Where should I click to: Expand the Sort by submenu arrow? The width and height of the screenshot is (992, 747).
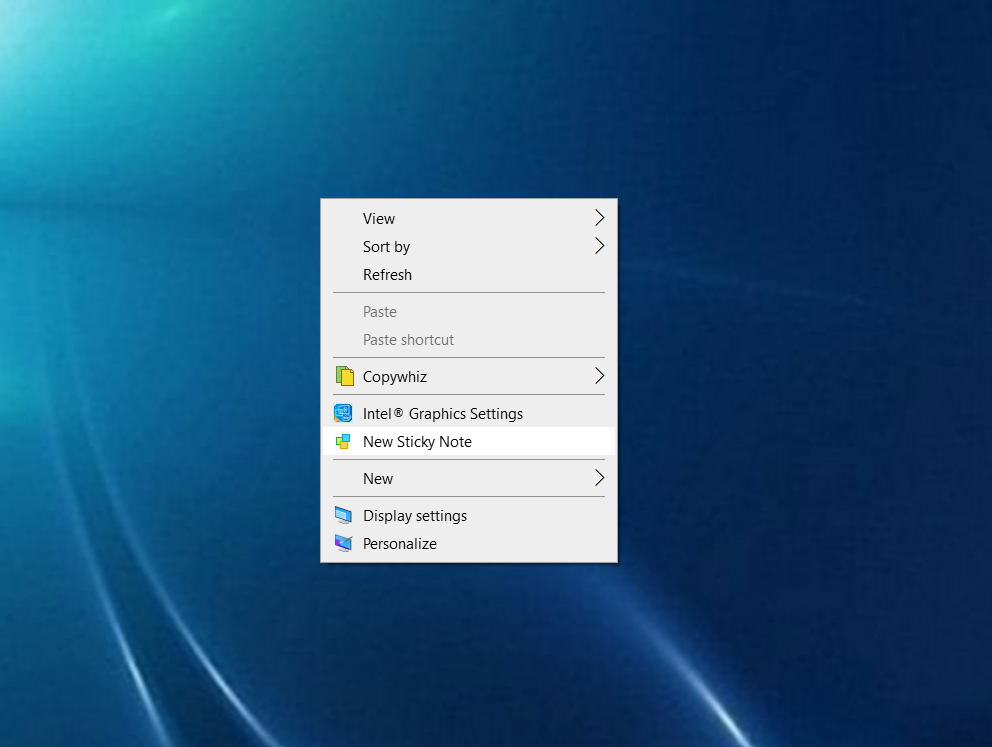(x=599, y=245)
